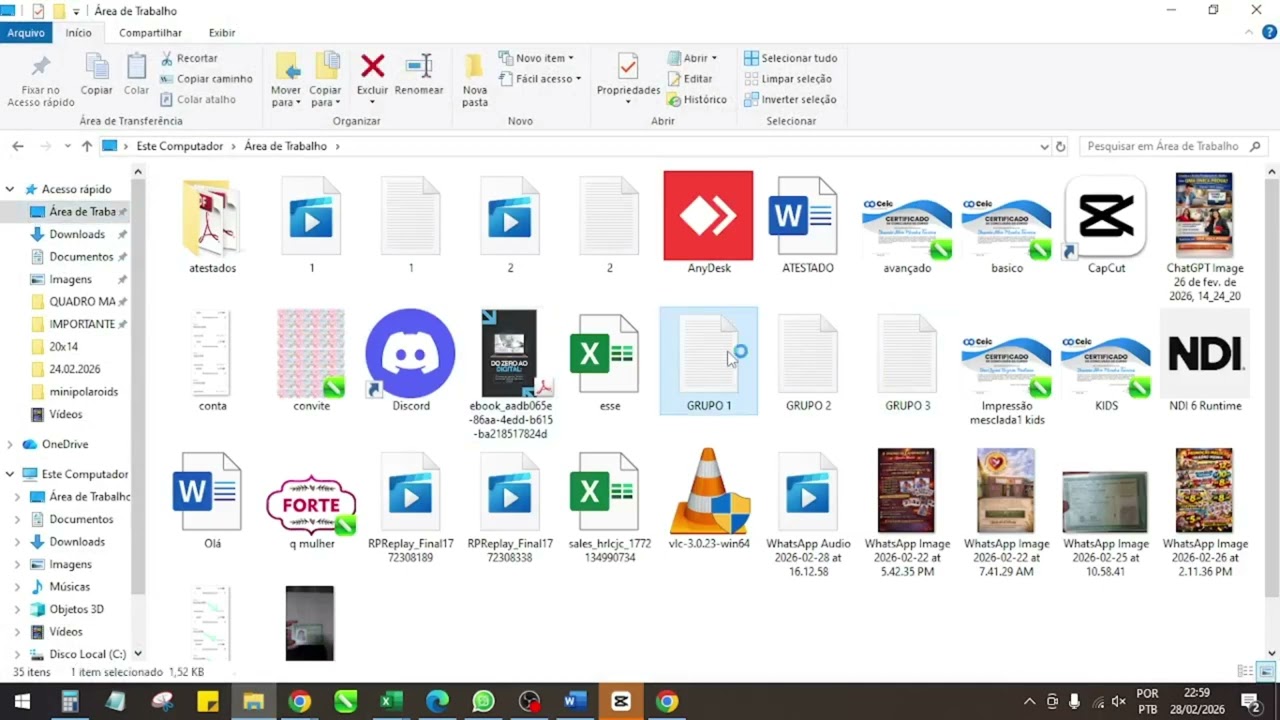Select the convite image thumbnail

311,353
